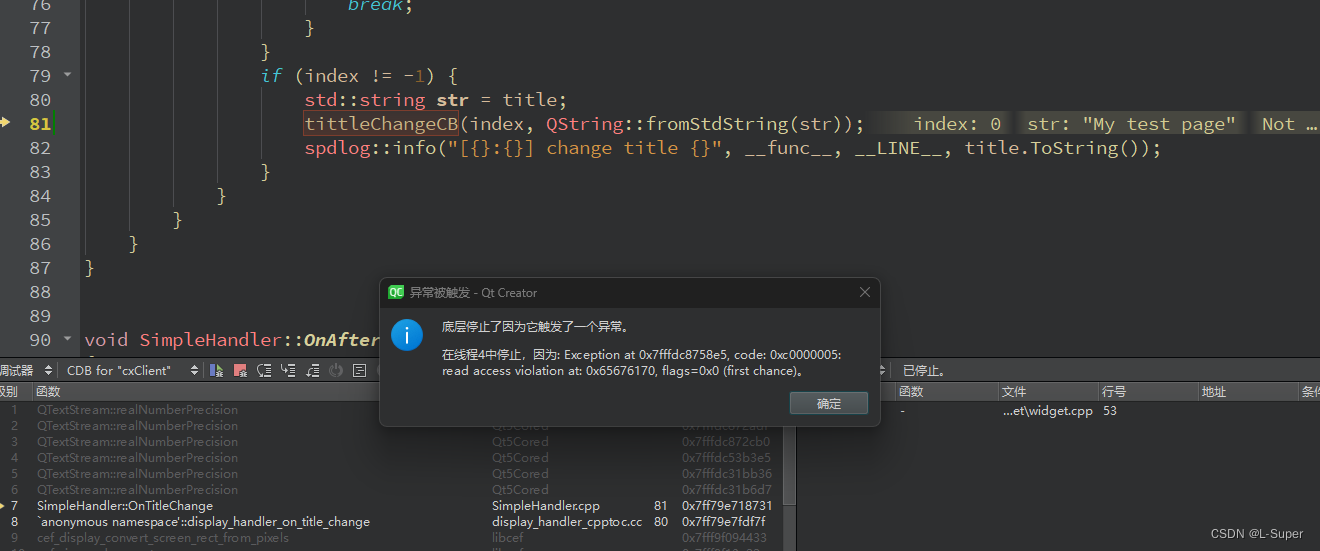This screenshot has height=551, width=1320.
Task: Open the debugger view selector dropdown
Action: 25,370
